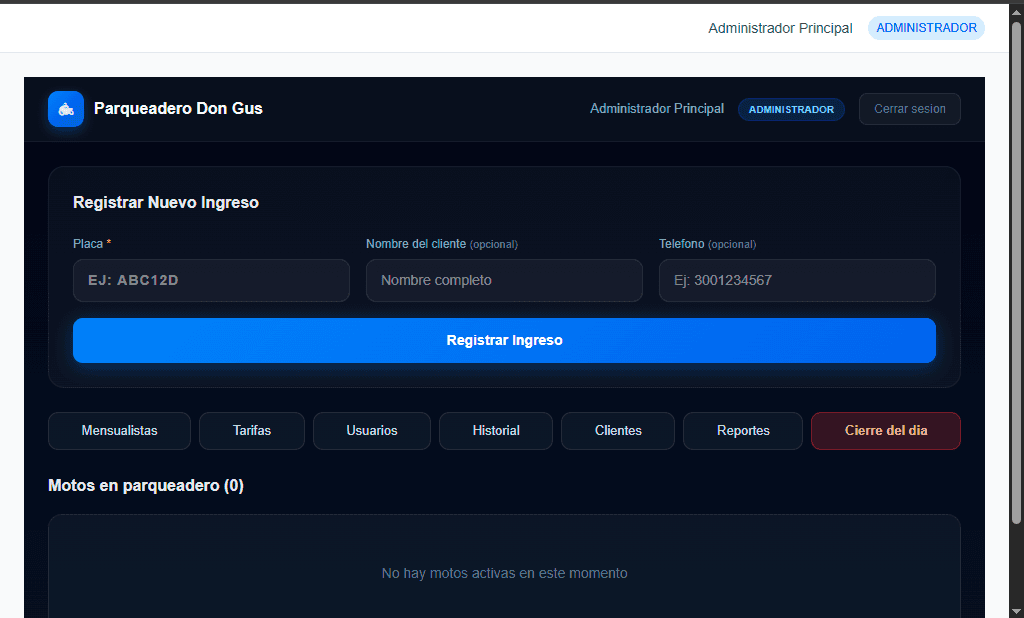Screen dimensions: 1024x618
Task: Select the Telefono input field
Action: coord(797,280)
